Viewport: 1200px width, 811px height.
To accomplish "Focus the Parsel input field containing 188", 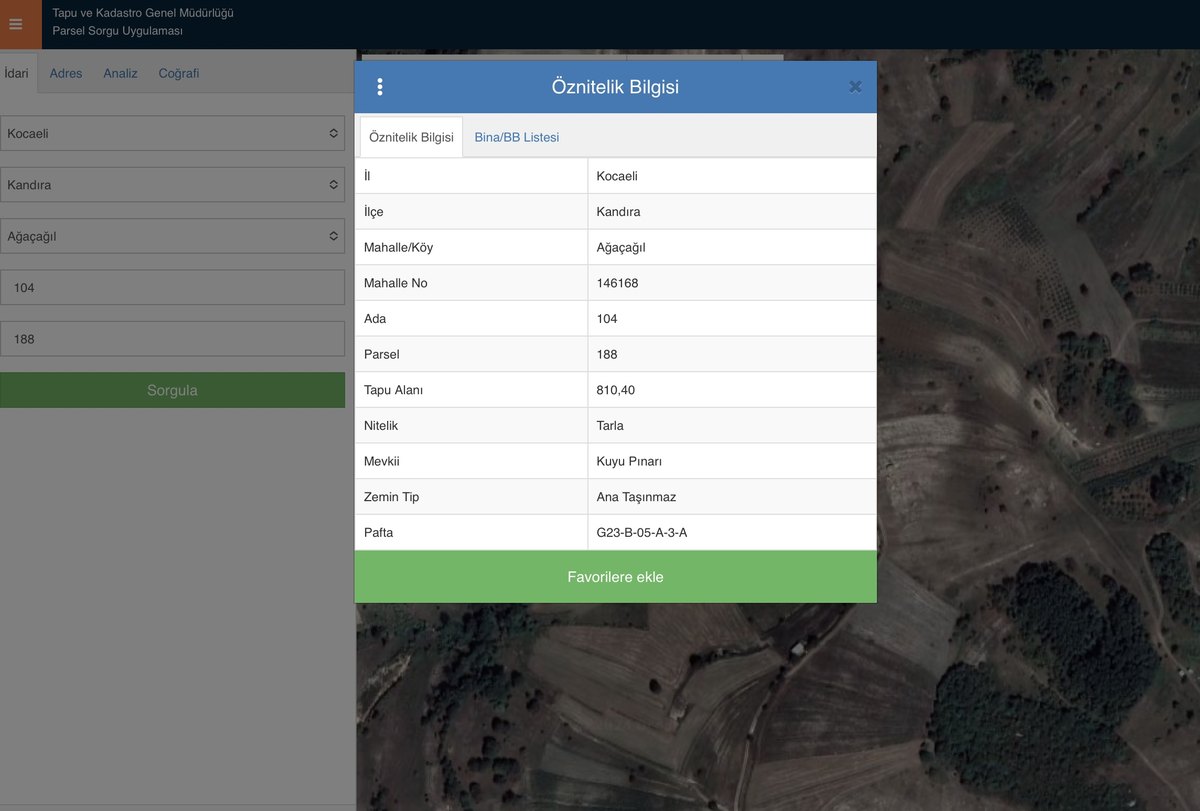I will [x=172, y=339].
